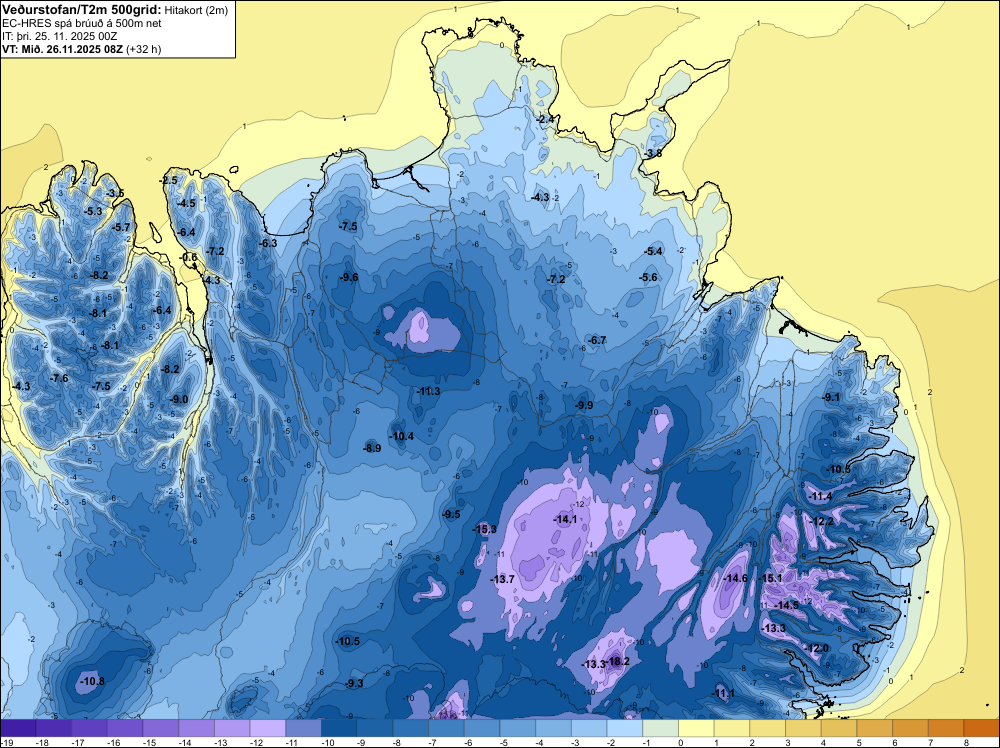Click the temperature value '-9.0'

click(x=179, y=399)
